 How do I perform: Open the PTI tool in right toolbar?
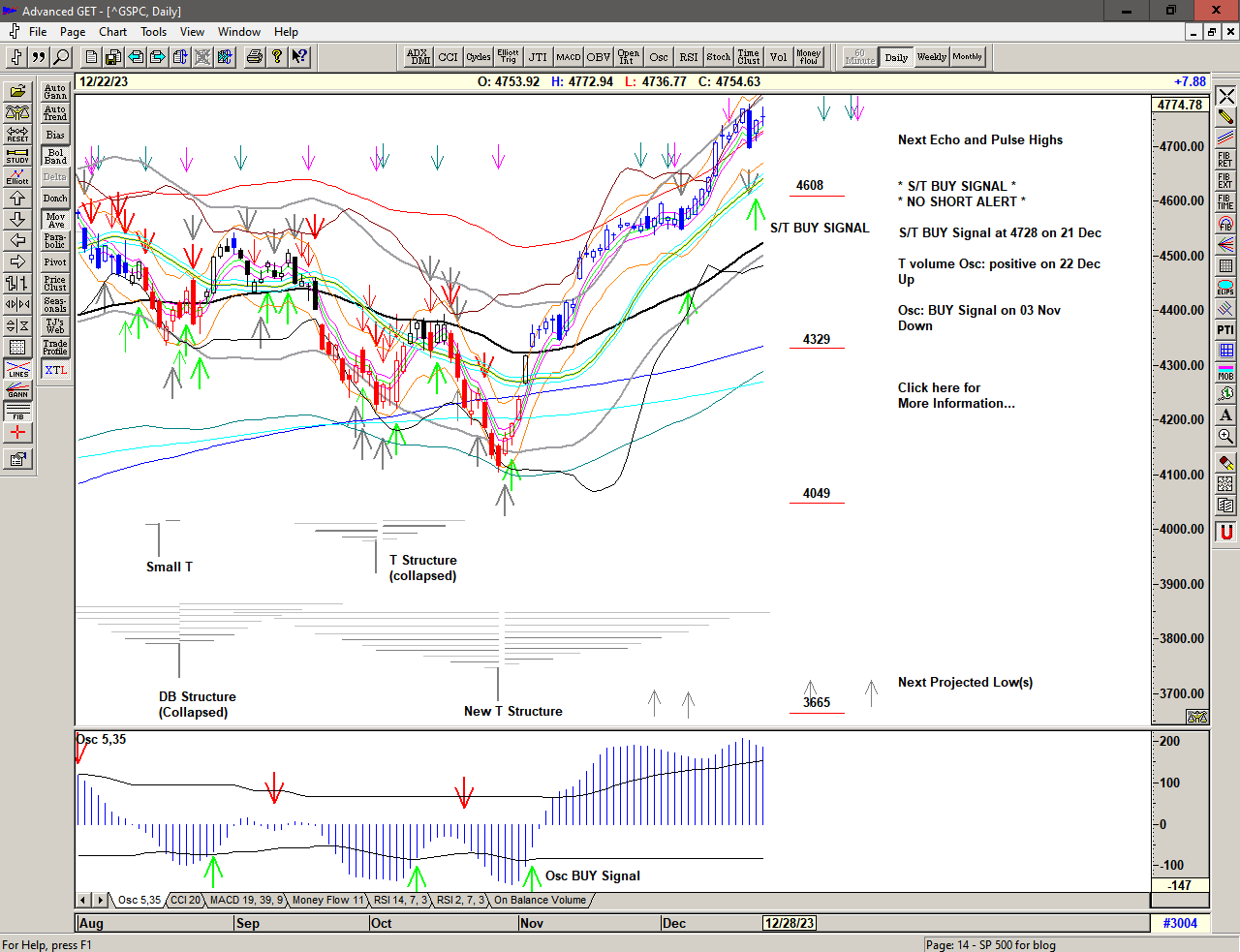(1225, 330)
